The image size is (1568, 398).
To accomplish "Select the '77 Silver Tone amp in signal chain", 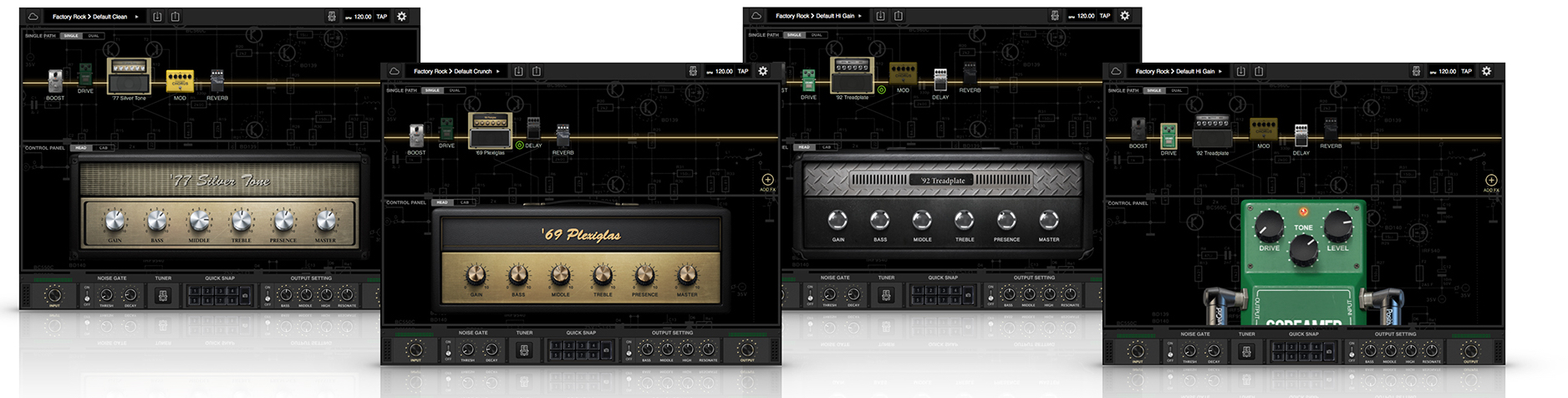I will pos(129,76).
